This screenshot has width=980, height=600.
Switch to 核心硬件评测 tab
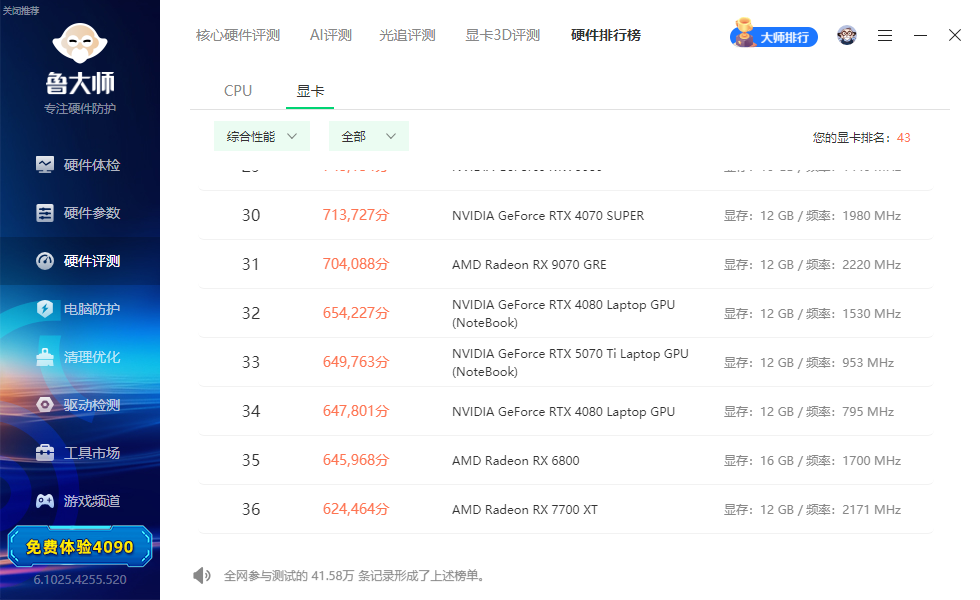(238, 36)
